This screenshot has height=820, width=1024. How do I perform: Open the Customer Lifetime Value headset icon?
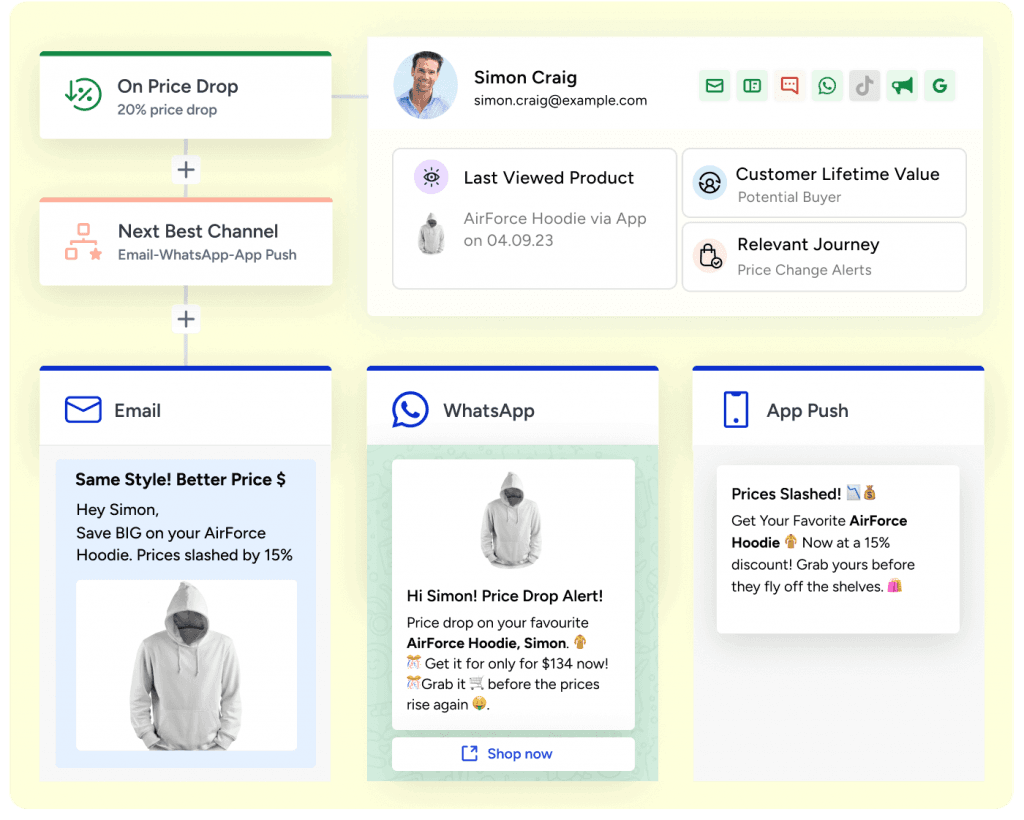[x=710, y=183]
